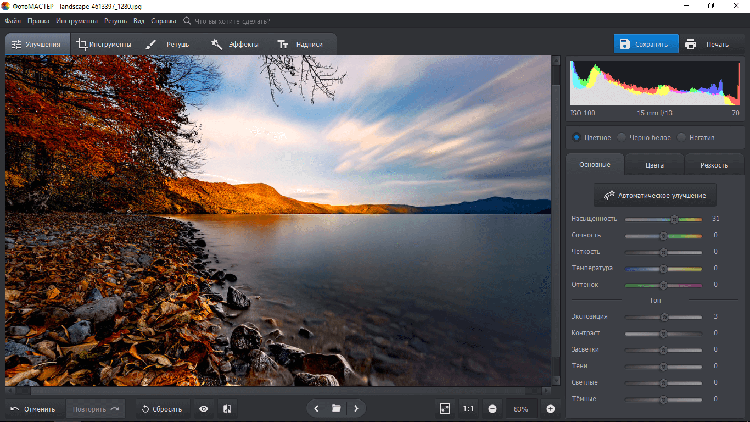Zoom in with the plus button
Viewport: 750px width, 422px height.
pyautogui.click(x=550, y=409)
